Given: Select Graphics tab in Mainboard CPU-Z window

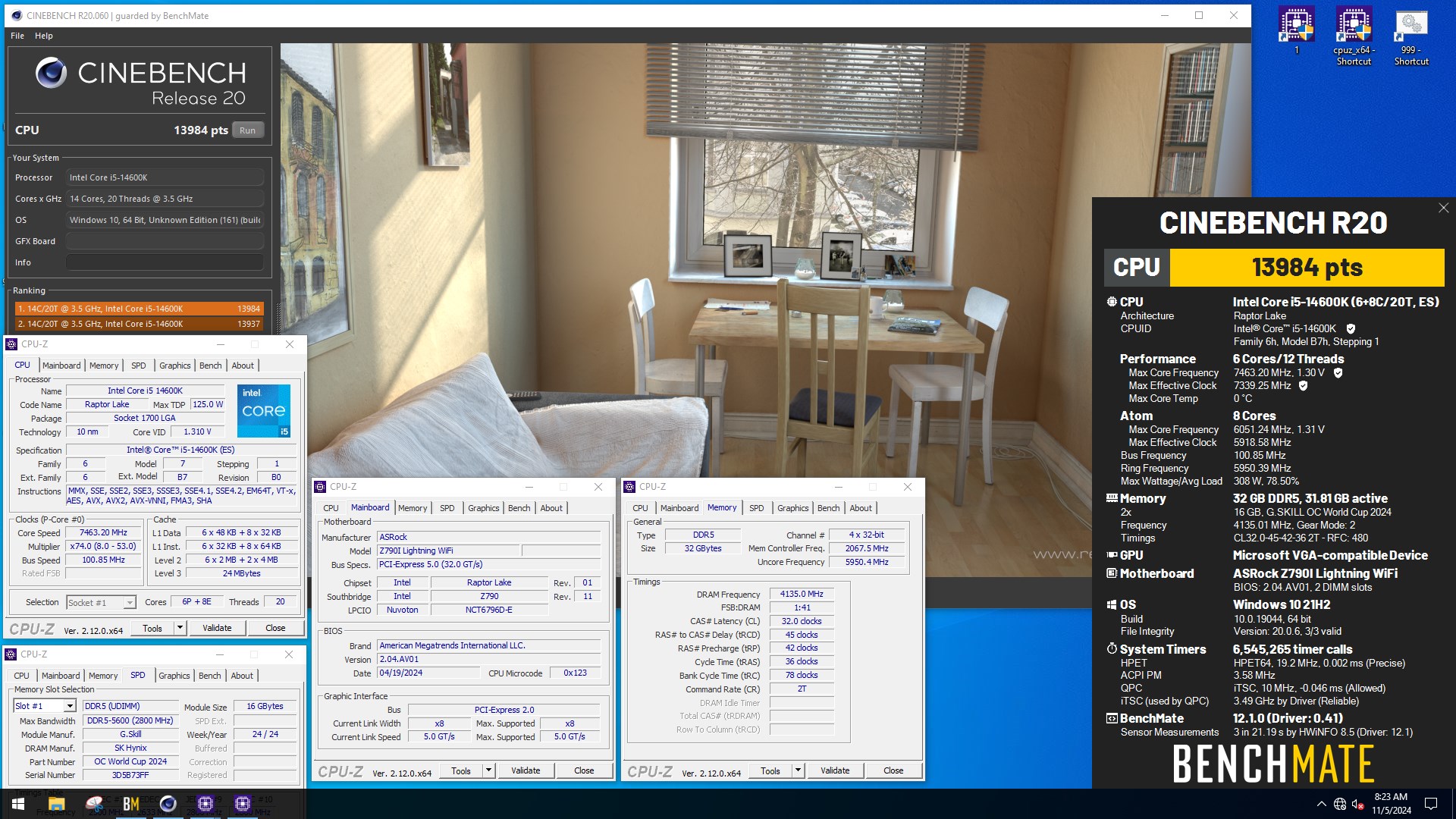Looking at the screenshot, I should 483,508.
